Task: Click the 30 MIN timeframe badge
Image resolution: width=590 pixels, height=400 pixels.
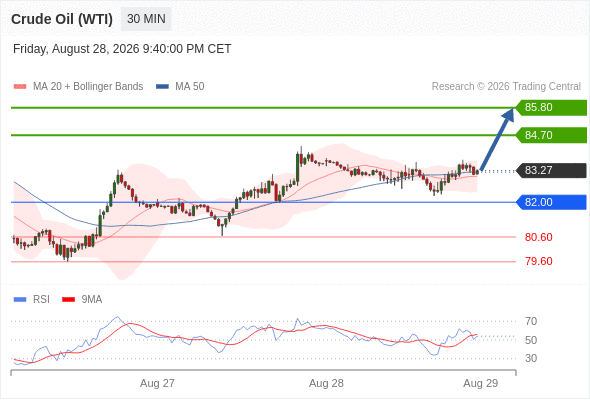Action: click(146, 19)
